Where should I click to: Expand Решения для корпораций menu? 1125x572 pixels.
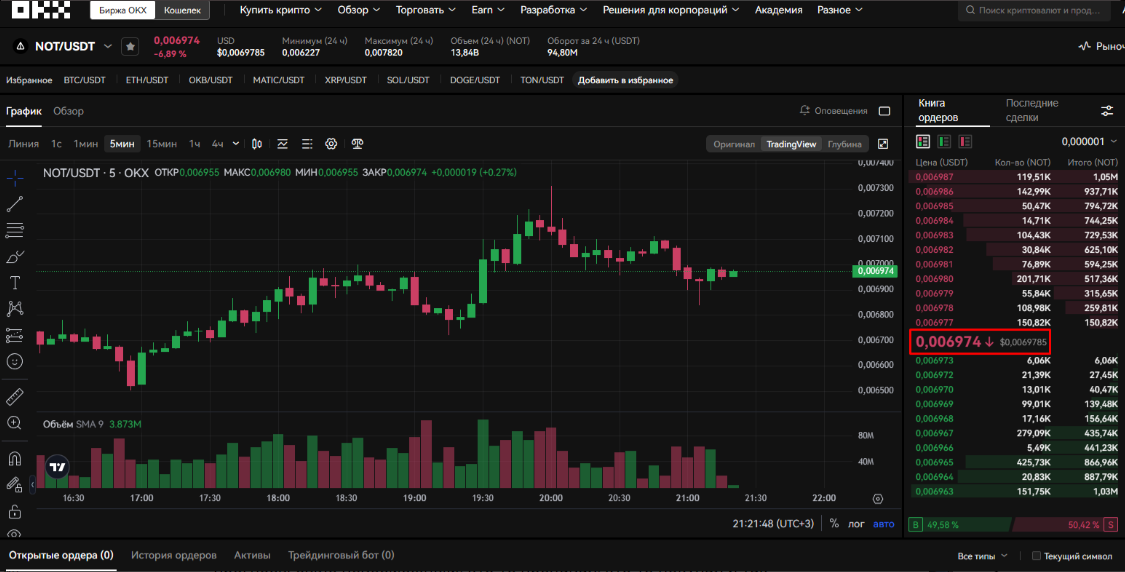pyautogui.click(x=671, y=10)
